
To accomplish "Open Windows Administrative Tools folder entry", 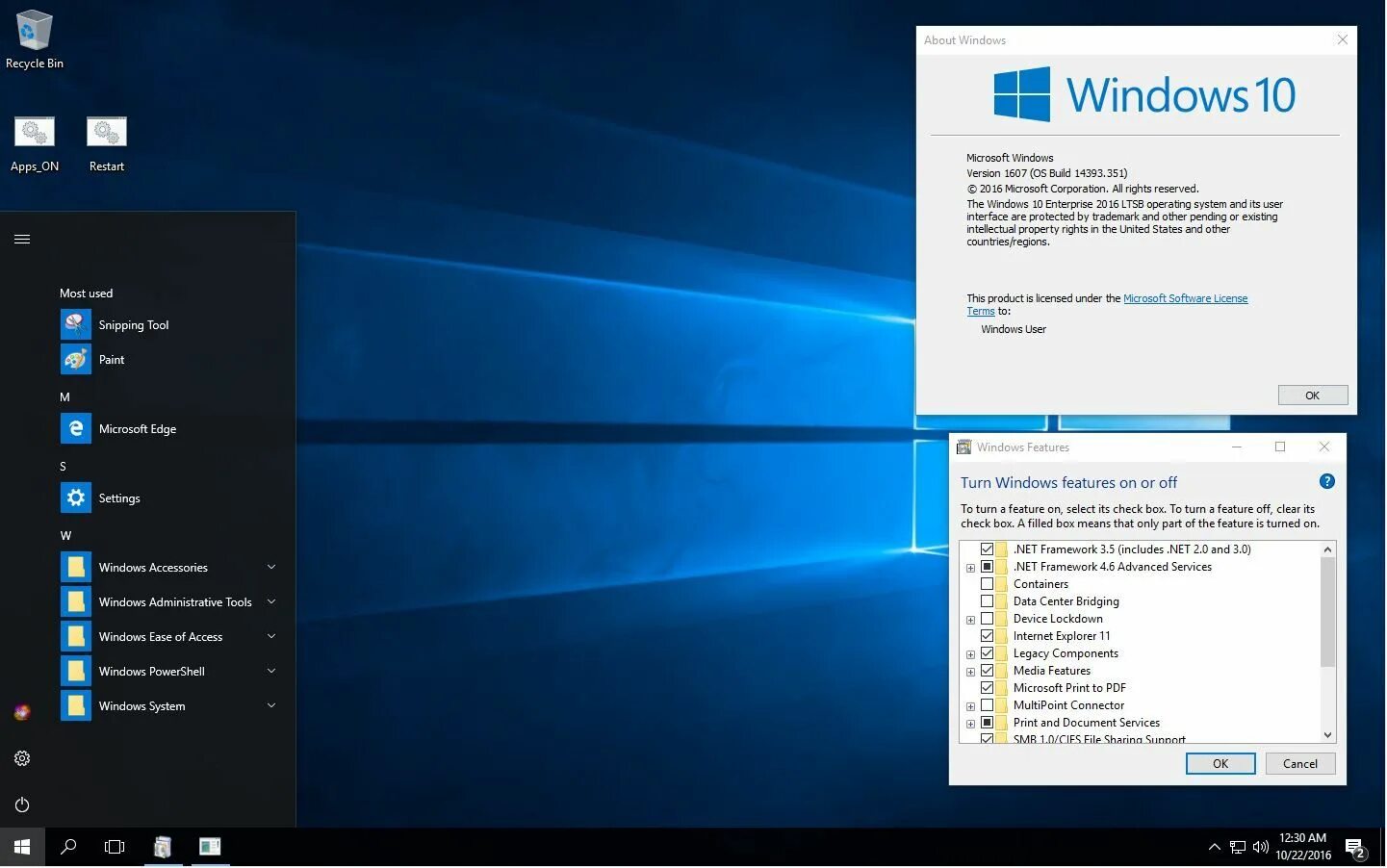I will [168, 602].
